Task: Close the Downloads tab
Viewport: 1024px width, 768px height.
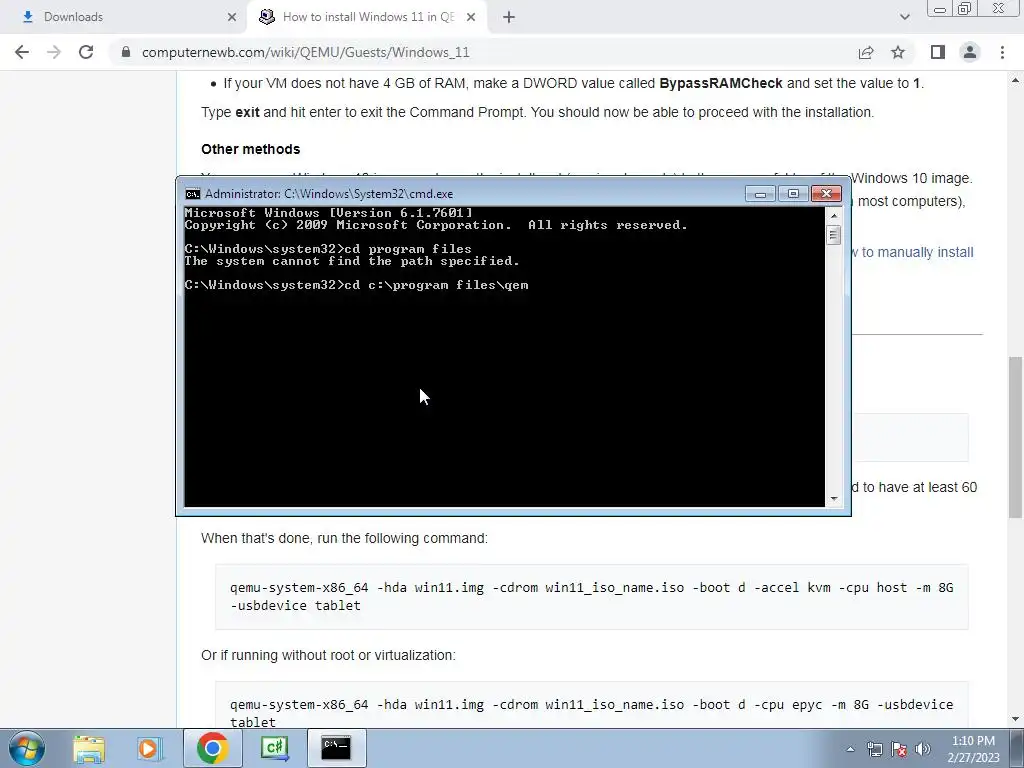Action: coord(232,17)
